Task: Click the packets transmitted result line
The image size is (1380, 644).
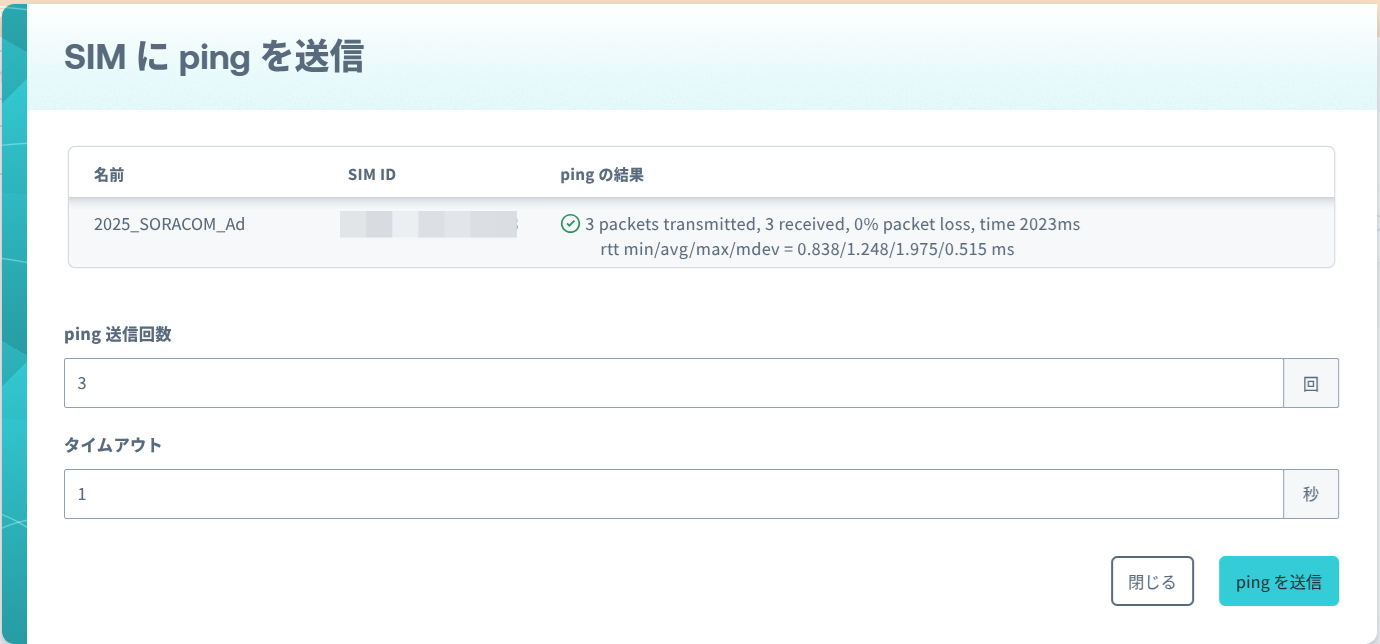Action: [832, 224]
